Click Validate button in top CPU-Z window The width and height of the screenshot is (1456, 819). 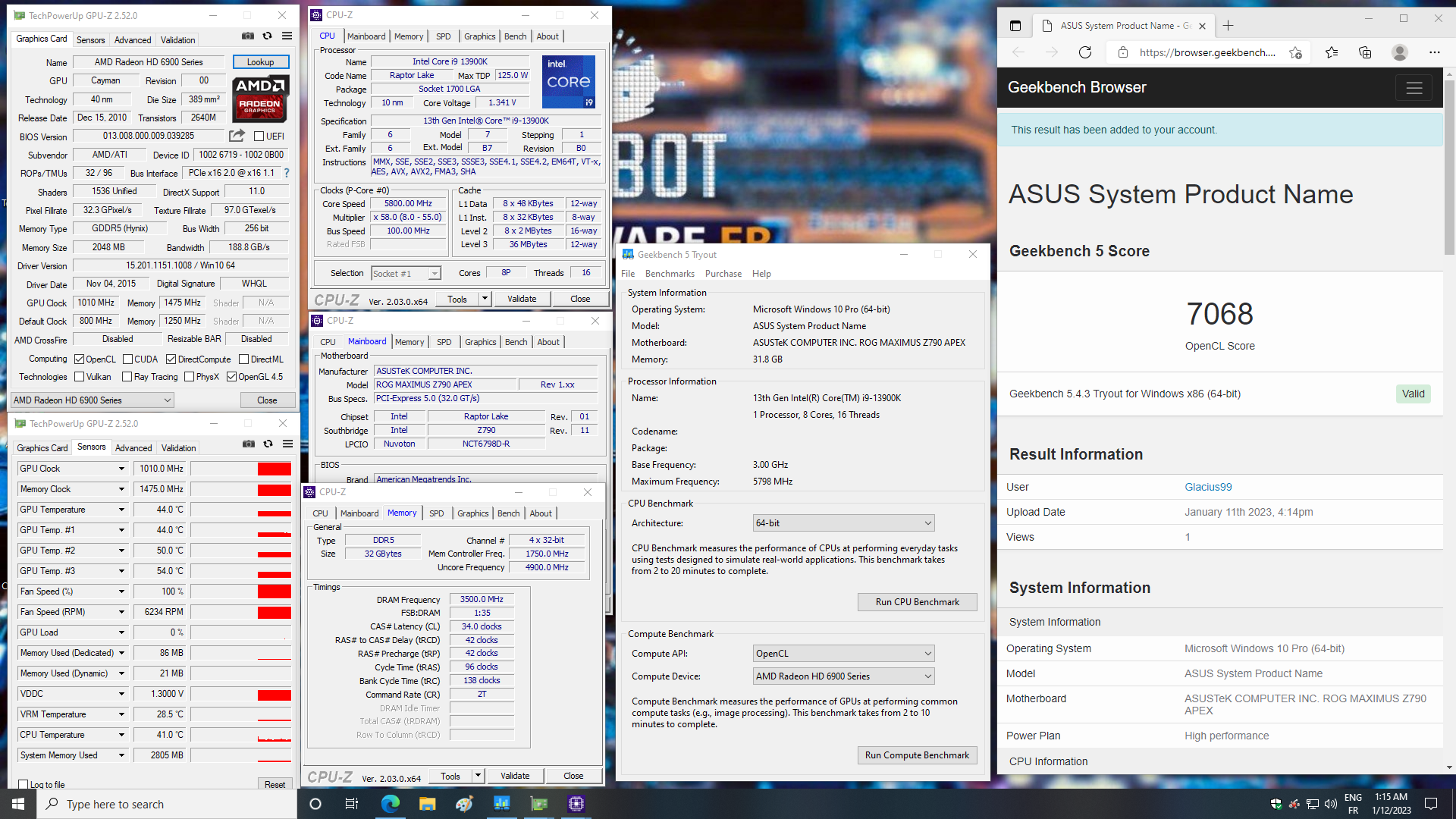tap(522, 299)
